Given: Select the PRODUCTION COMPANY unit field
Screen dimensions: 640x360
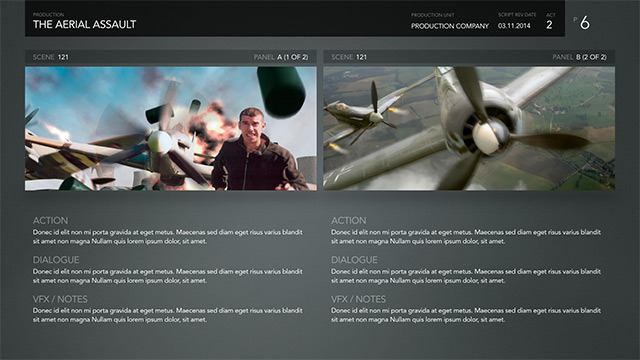Looking at the screenshot, I should point(450,26).
